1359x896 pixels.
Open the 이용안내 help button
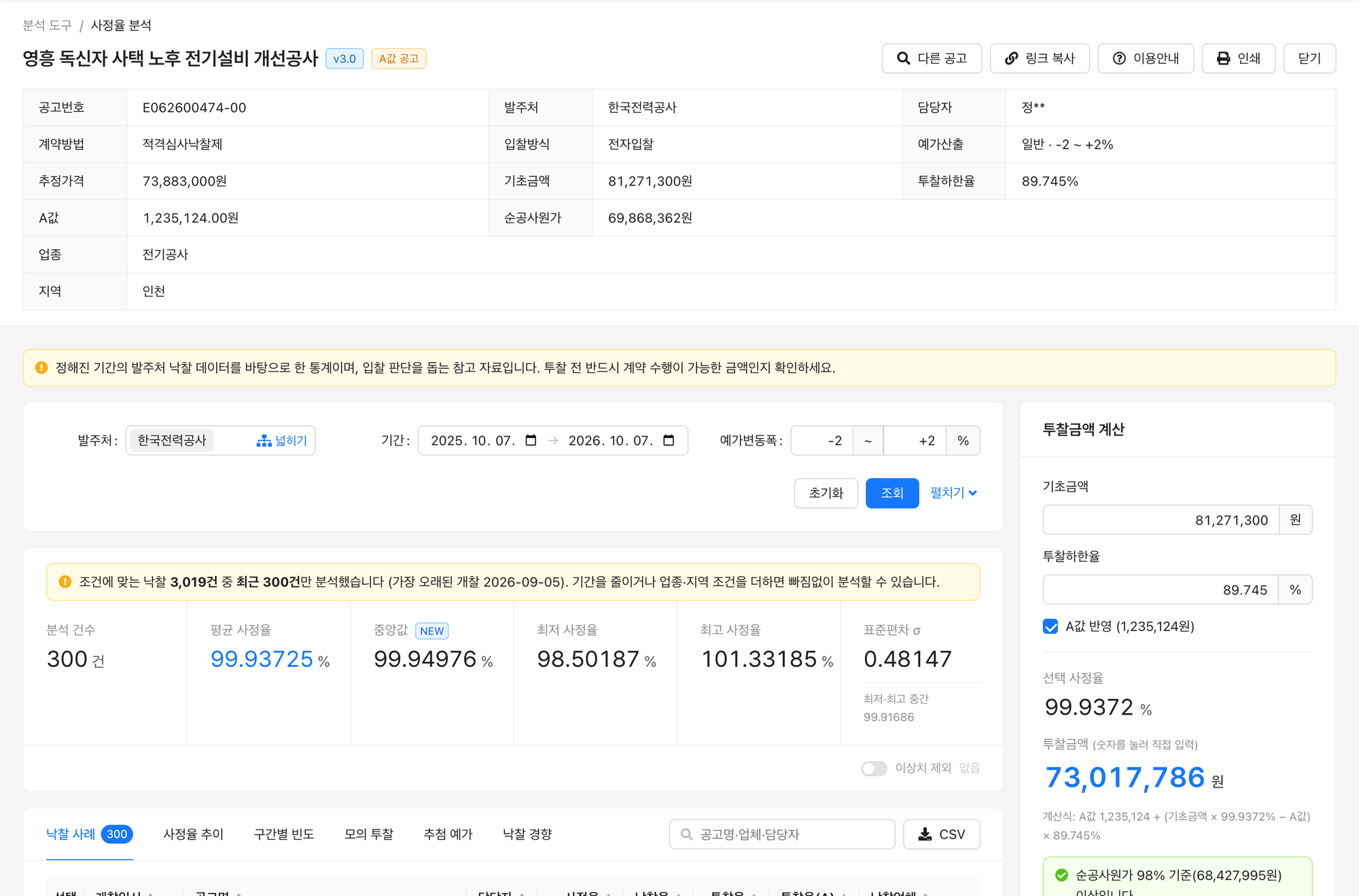[x=1146, y=58]
